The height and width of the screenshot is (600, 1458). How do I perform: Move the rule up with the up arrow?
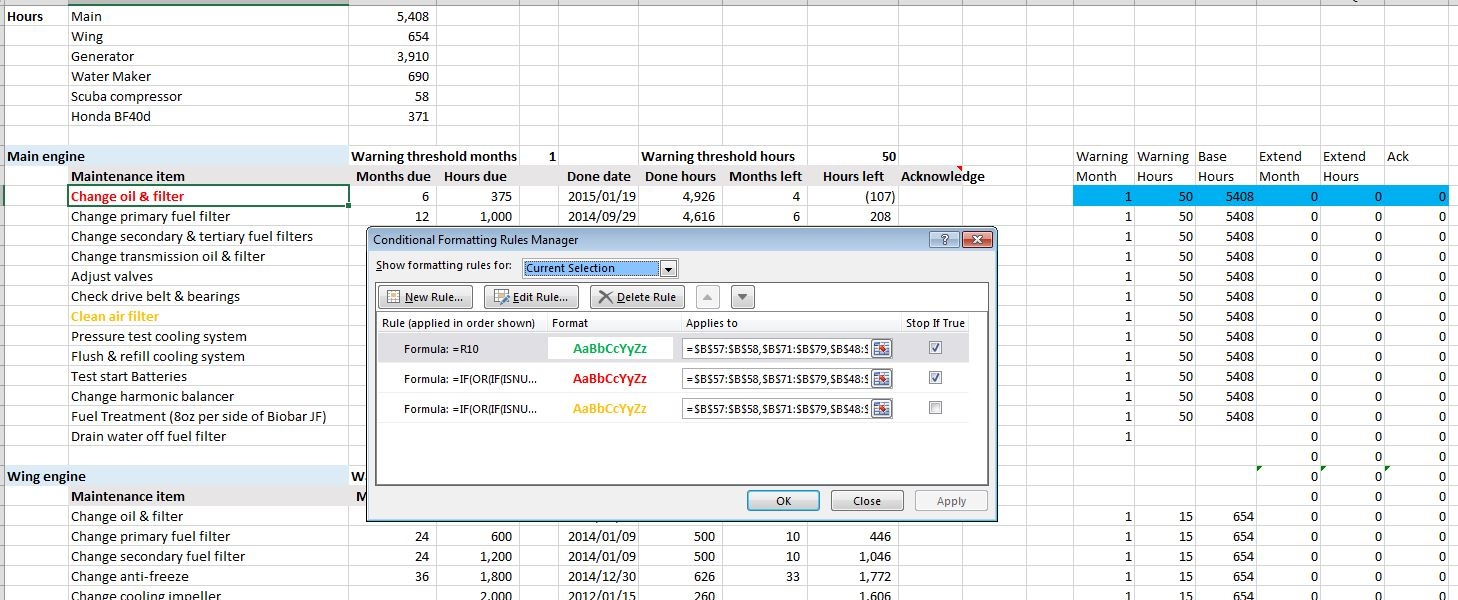706,297
